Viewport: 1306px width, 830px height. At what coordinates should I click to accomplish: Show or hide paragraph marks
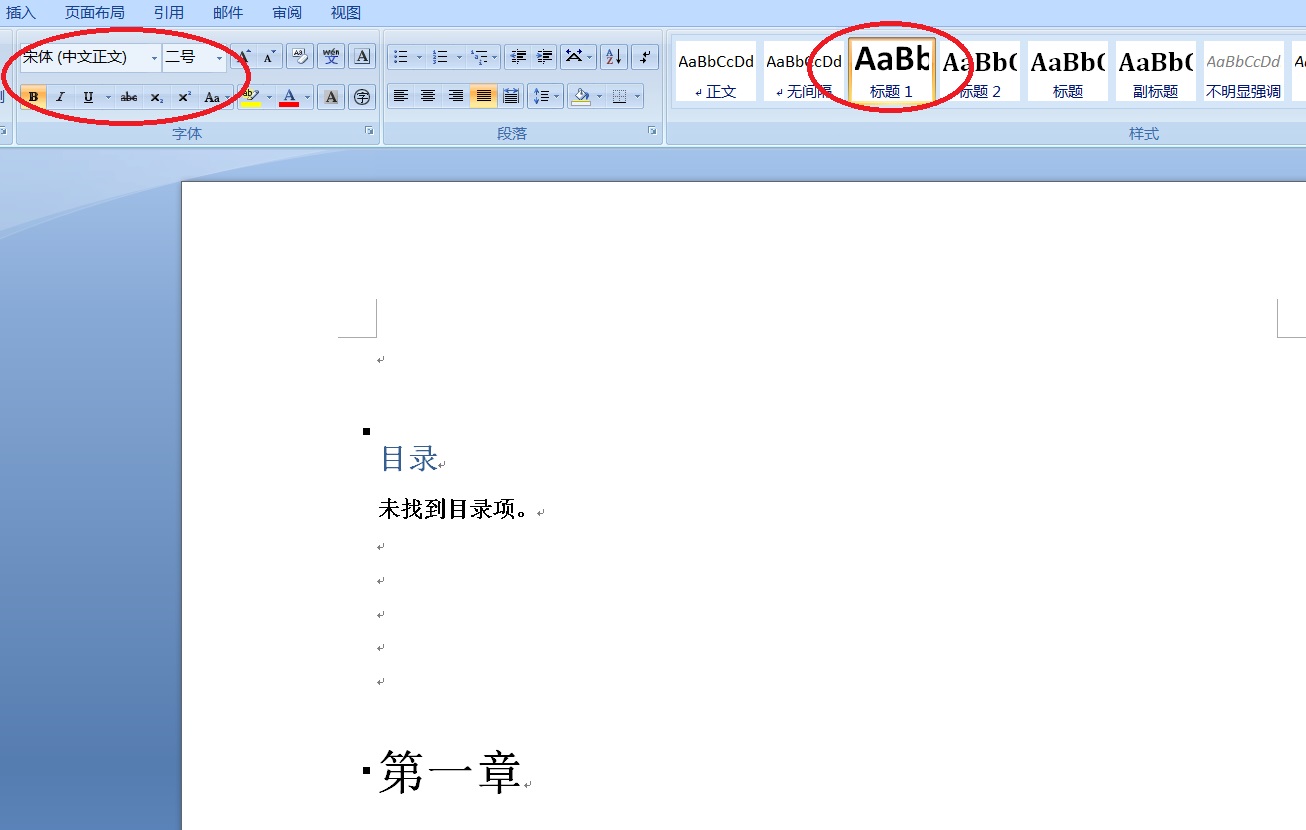point(645,57)
